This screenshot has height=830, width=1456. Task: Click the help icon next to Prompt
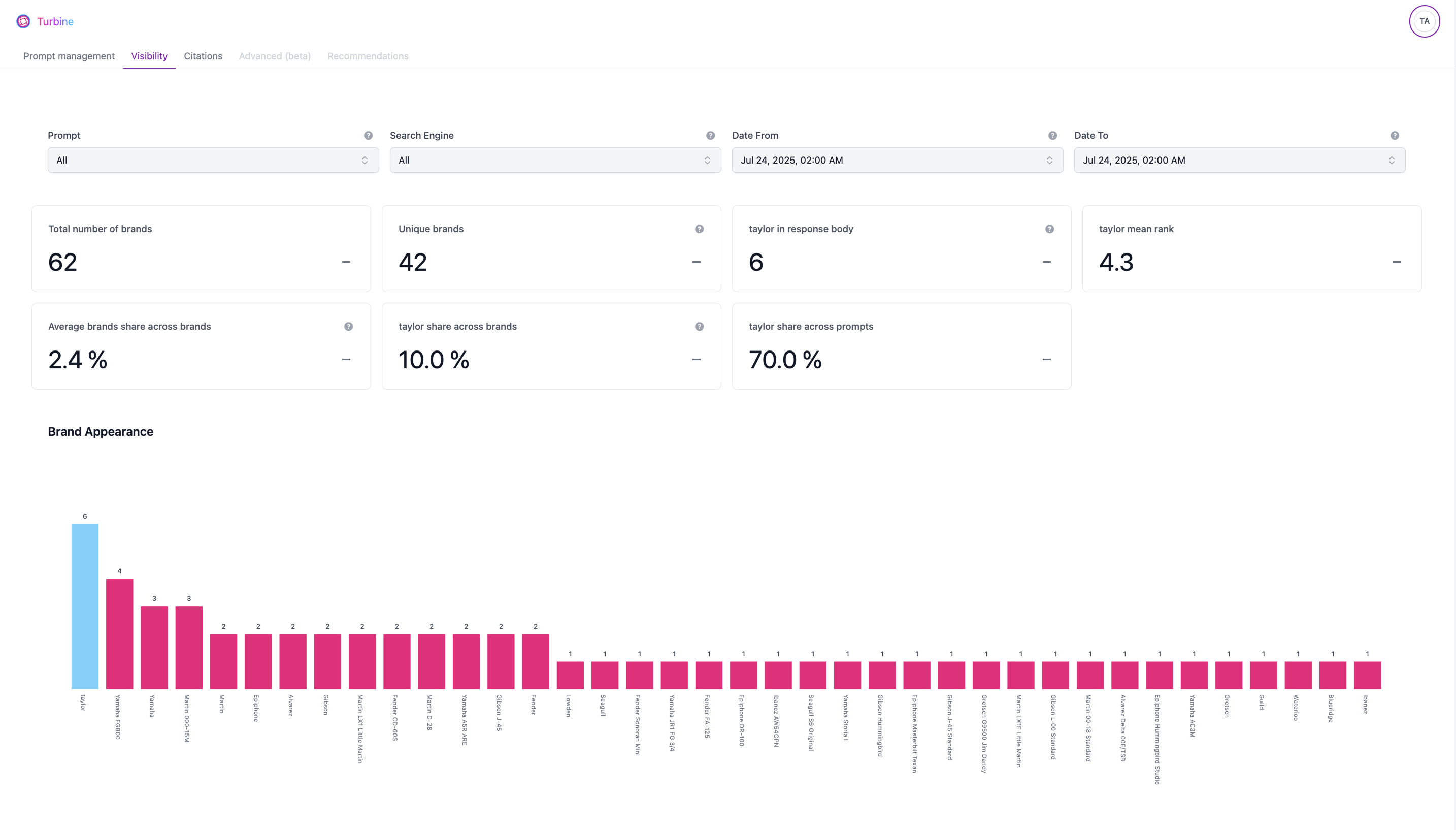(368, 136)
